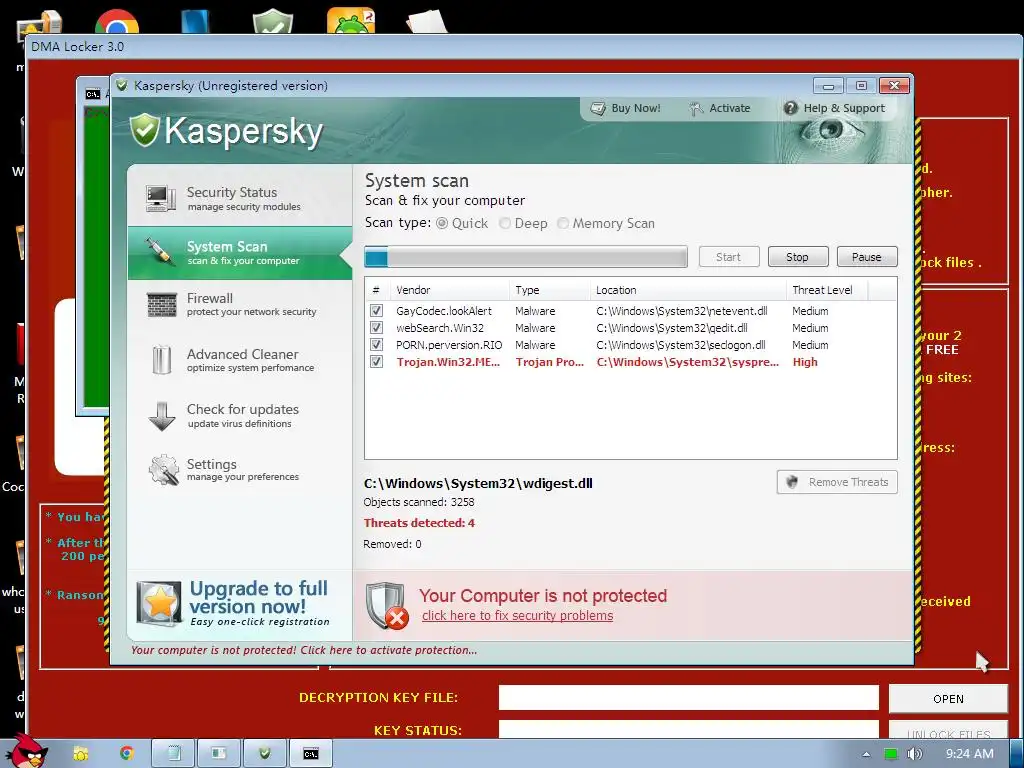Click the Settings gear icon

163,470
